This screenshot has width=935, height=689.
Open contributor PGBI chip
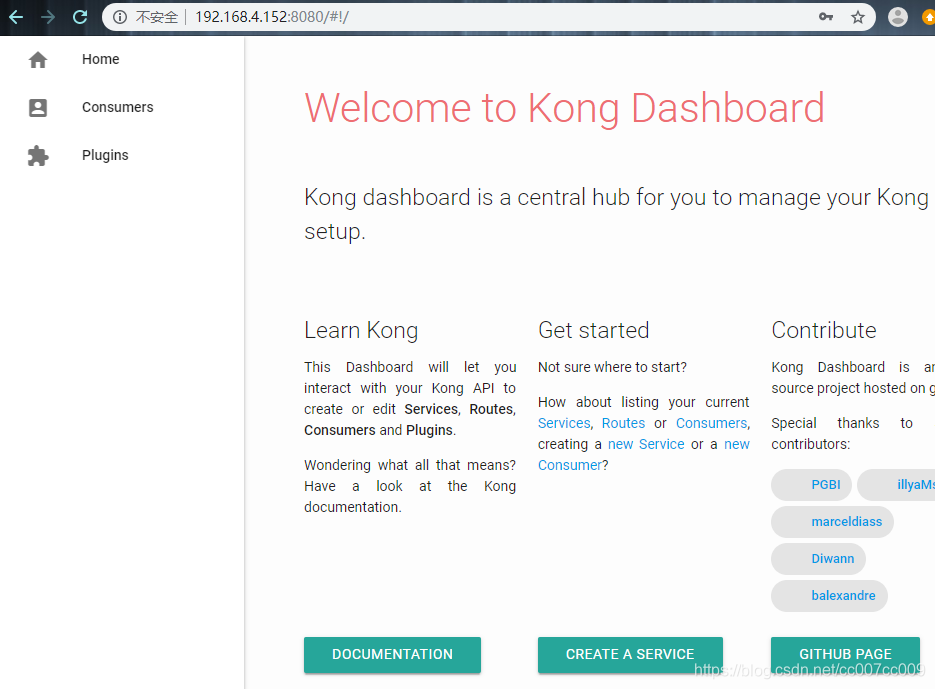tap(812, 484)
